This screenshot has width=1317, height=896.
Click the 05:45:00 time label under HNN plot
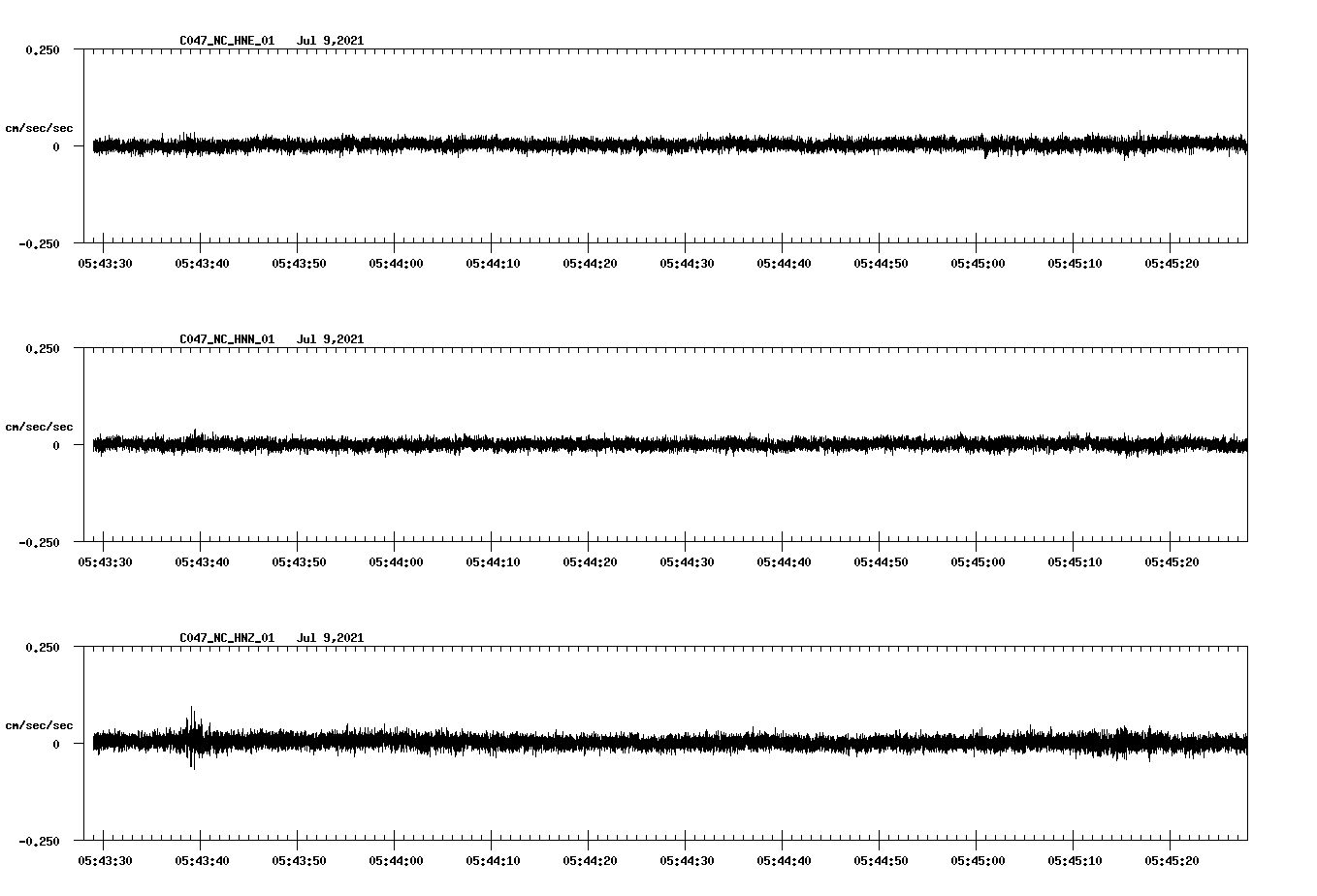point(978,562)
